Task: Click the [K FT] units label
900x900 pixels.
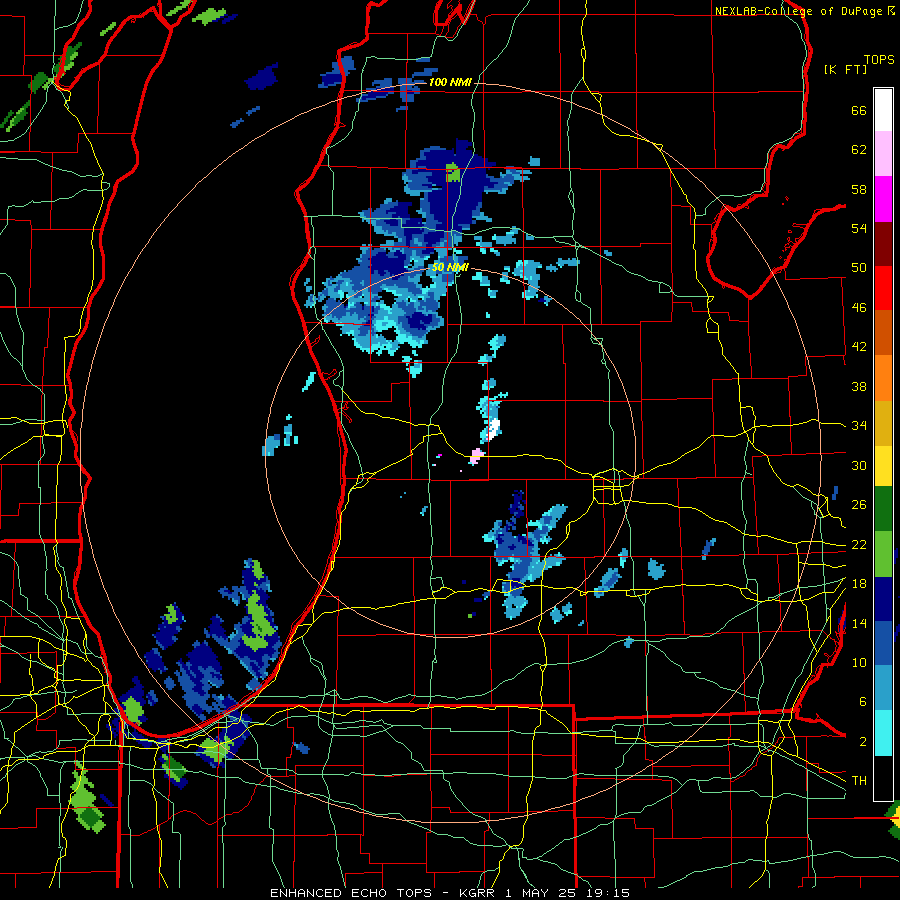Action: click(x=845, y=69)
